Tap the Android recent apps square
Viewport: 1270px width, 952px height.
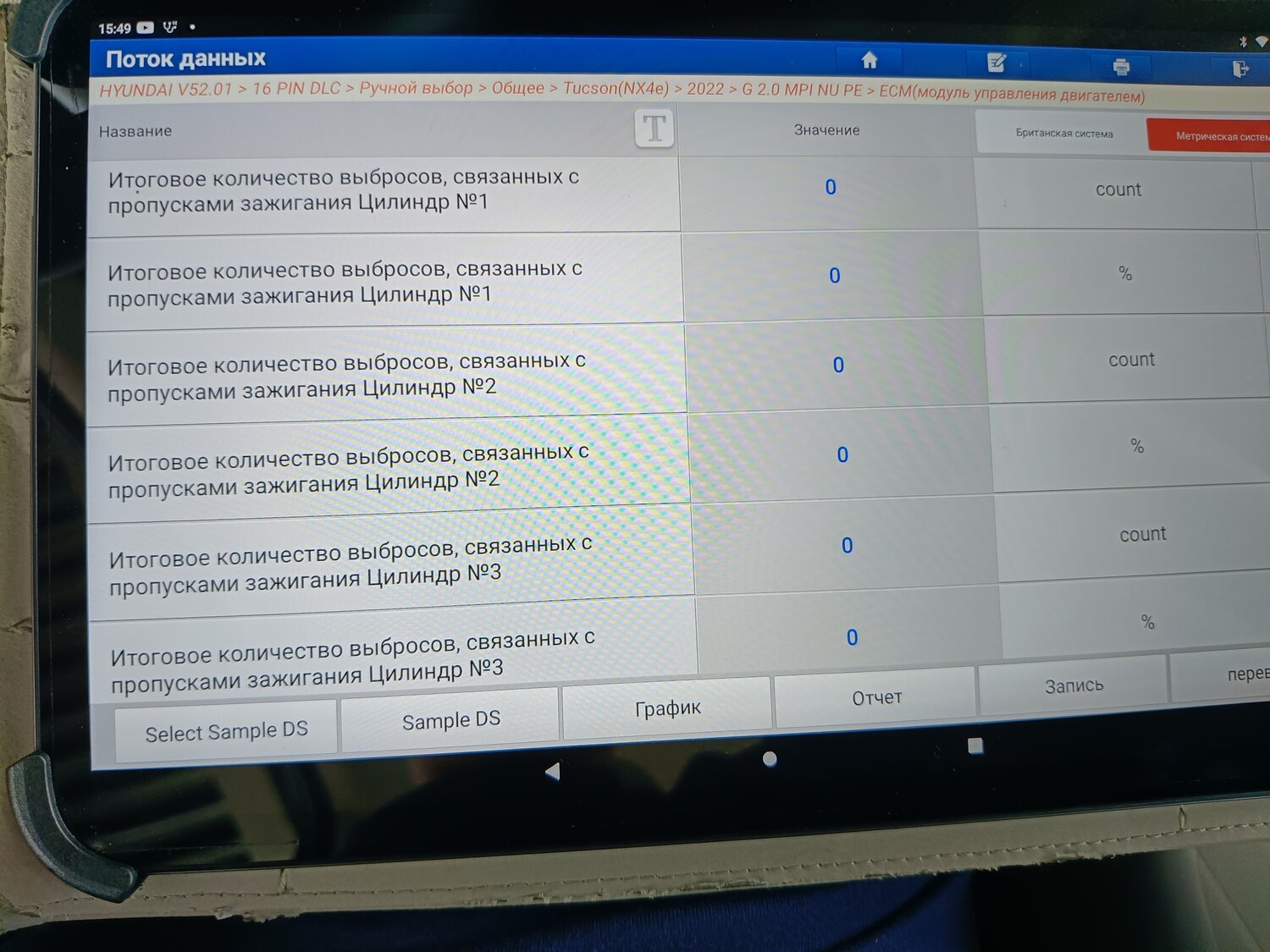[975, 746]
